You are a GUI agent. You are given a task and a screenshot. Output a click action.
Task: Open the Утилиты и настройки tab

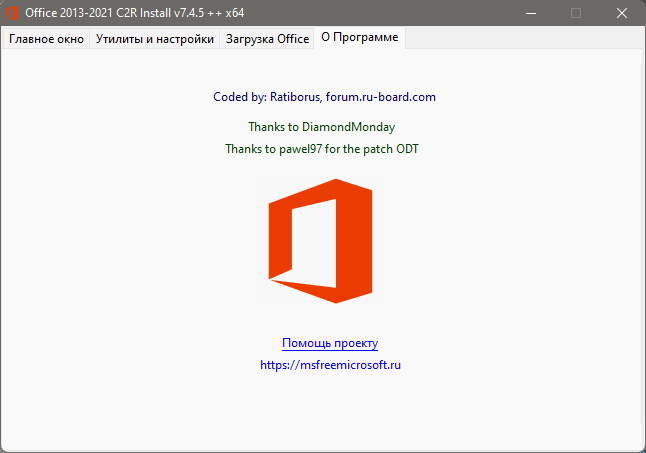(x=155, y=39)
